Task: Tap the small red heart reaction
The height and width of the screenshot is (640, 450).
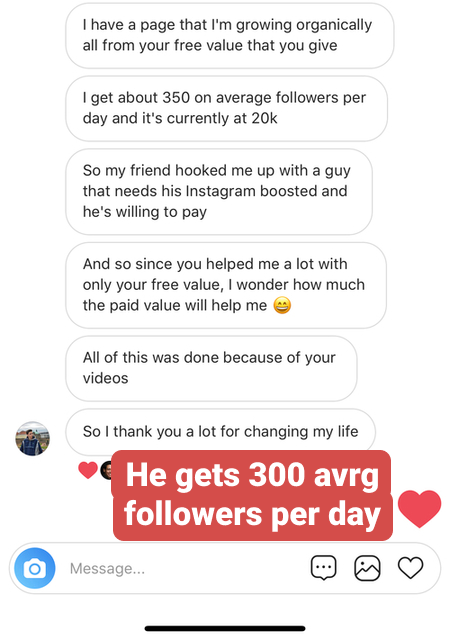Action: click(88, 470)
